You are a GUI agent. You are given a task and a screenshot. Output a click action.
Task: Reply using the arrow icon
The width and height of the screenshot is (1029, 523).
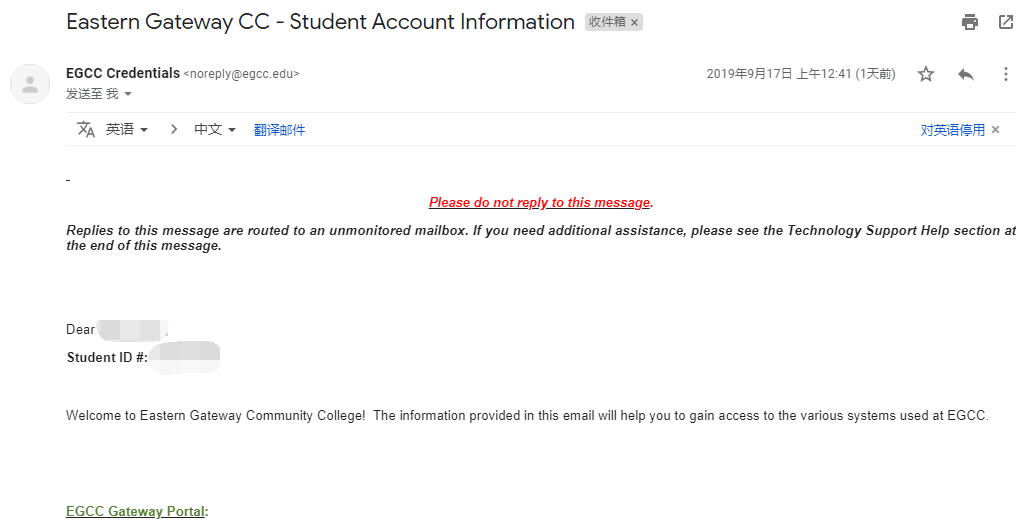(965, 74)
